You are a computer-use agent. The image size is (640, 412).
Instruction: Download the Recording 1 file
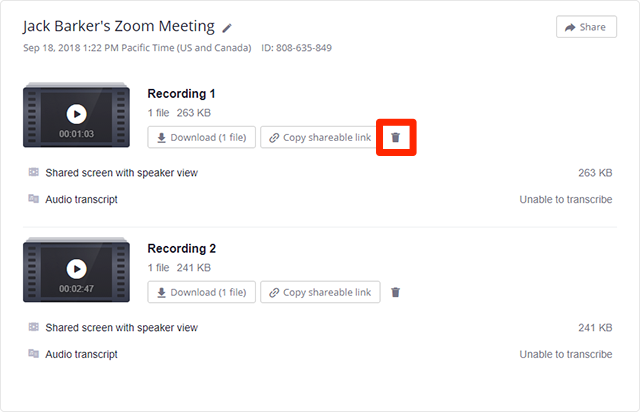(202, 137)
